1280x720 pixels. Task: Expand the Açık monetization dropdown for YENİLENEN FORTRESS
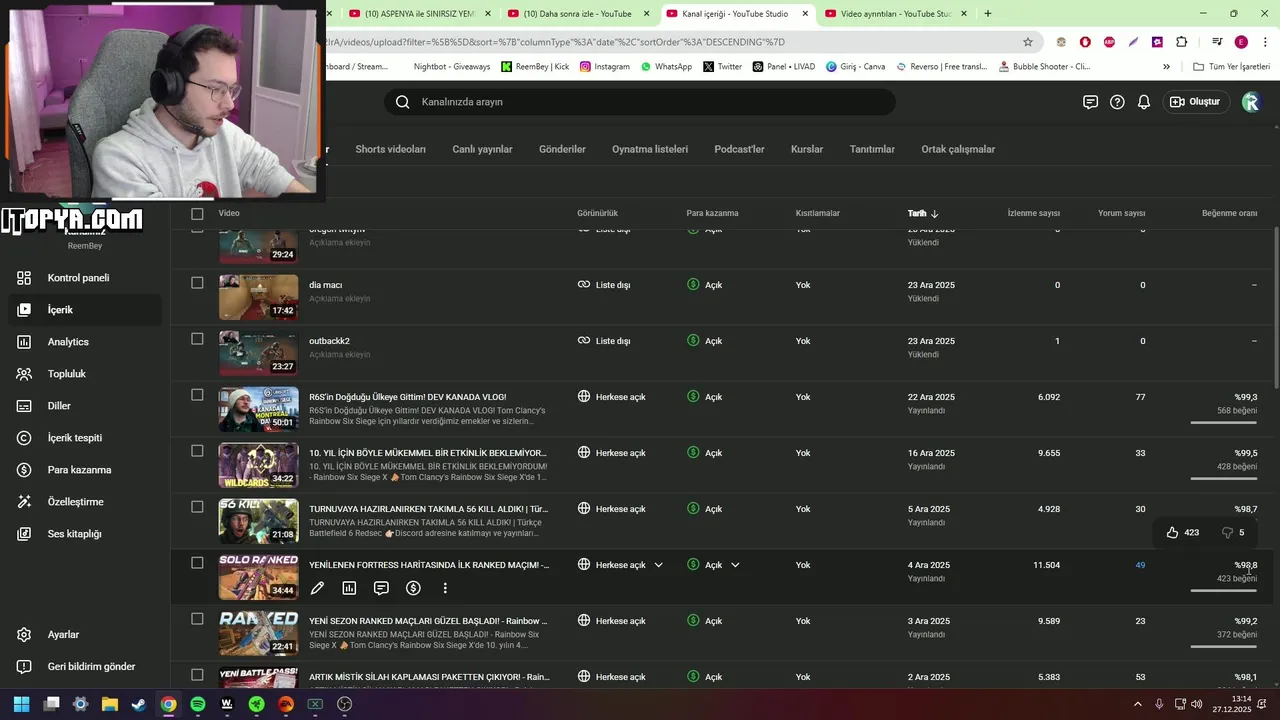click(735, 565)
